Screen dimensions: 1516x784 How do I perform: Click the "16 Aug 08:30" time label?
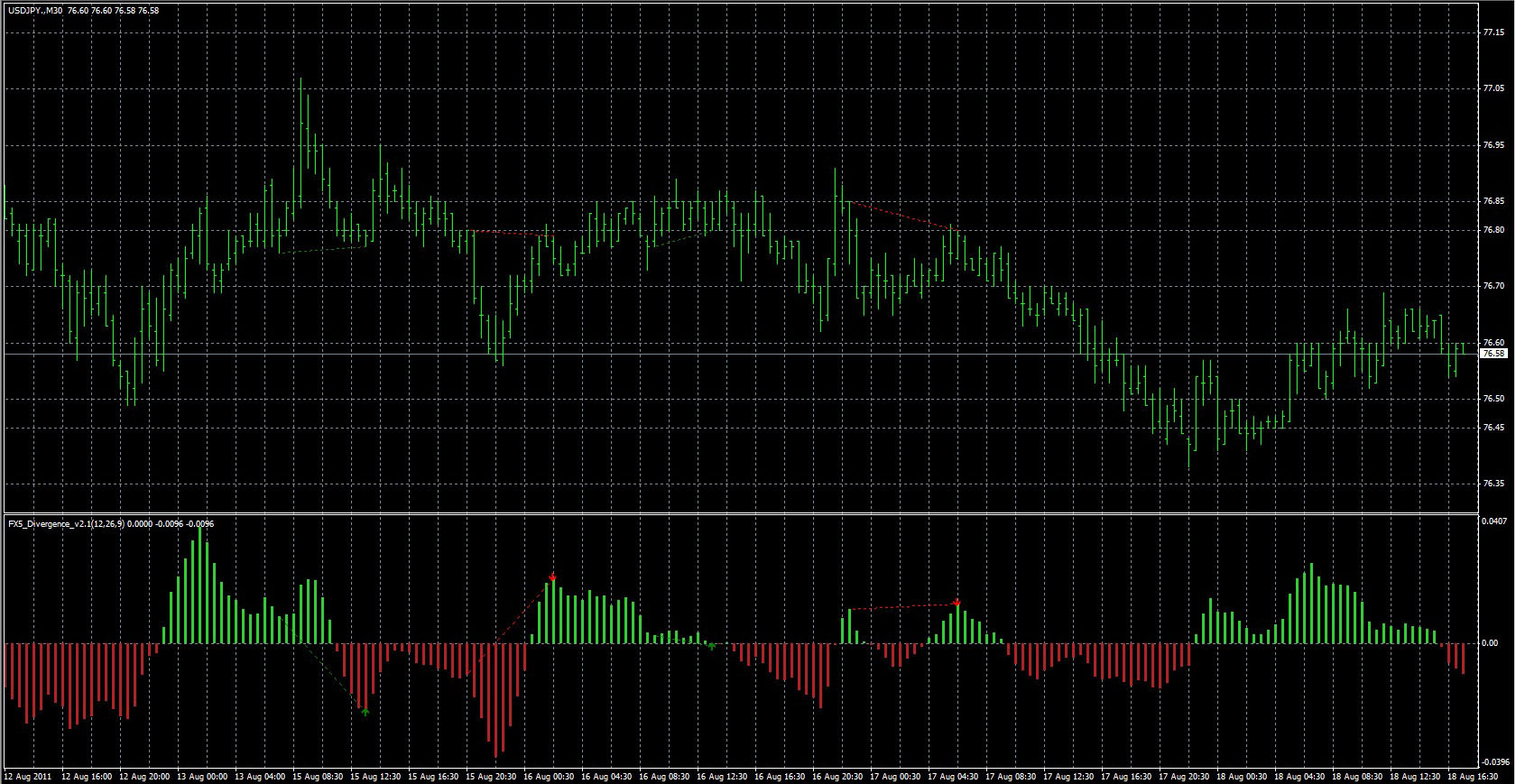click(664, 776)
